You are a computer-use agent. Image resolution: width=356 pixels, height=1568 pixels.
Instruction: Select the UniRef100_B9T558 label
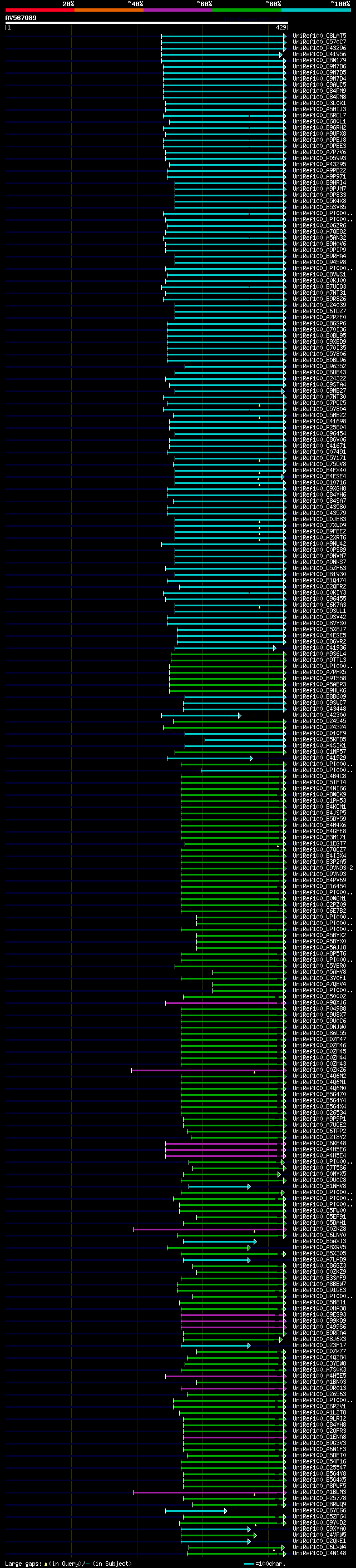click(x=319, y=678)
